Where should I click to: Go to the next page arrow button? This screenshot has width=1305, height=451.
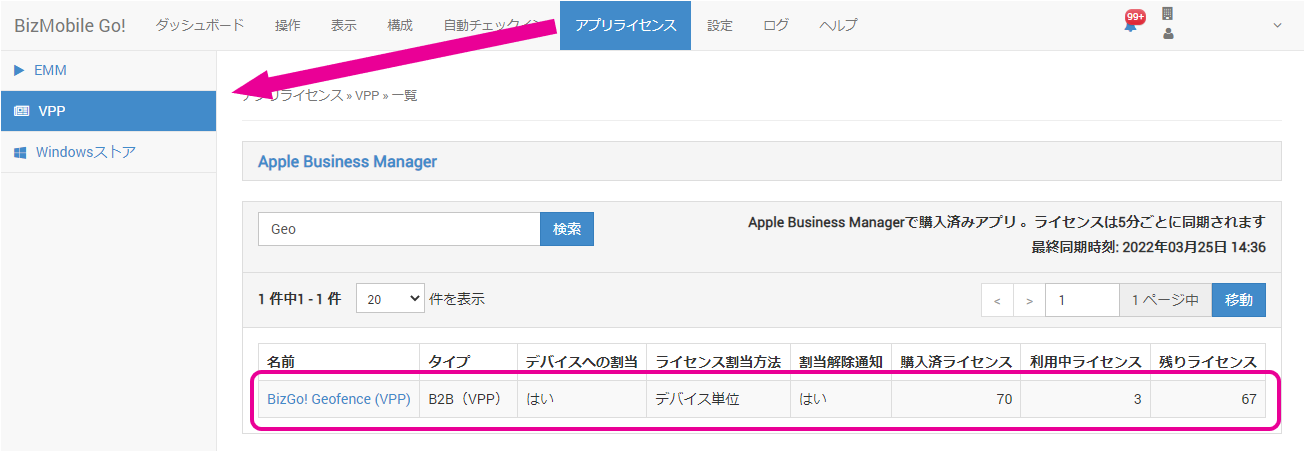pyautogui.click(x=1029, y=300)
